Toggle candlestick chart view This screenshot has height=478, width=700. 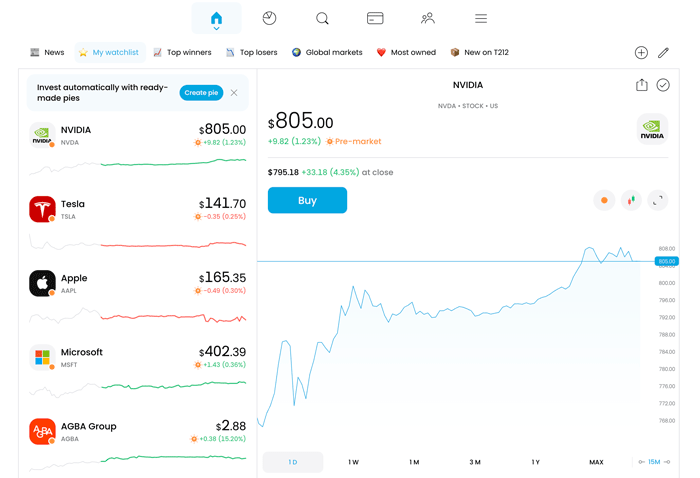pyautogui.click(x=631, y=200)
